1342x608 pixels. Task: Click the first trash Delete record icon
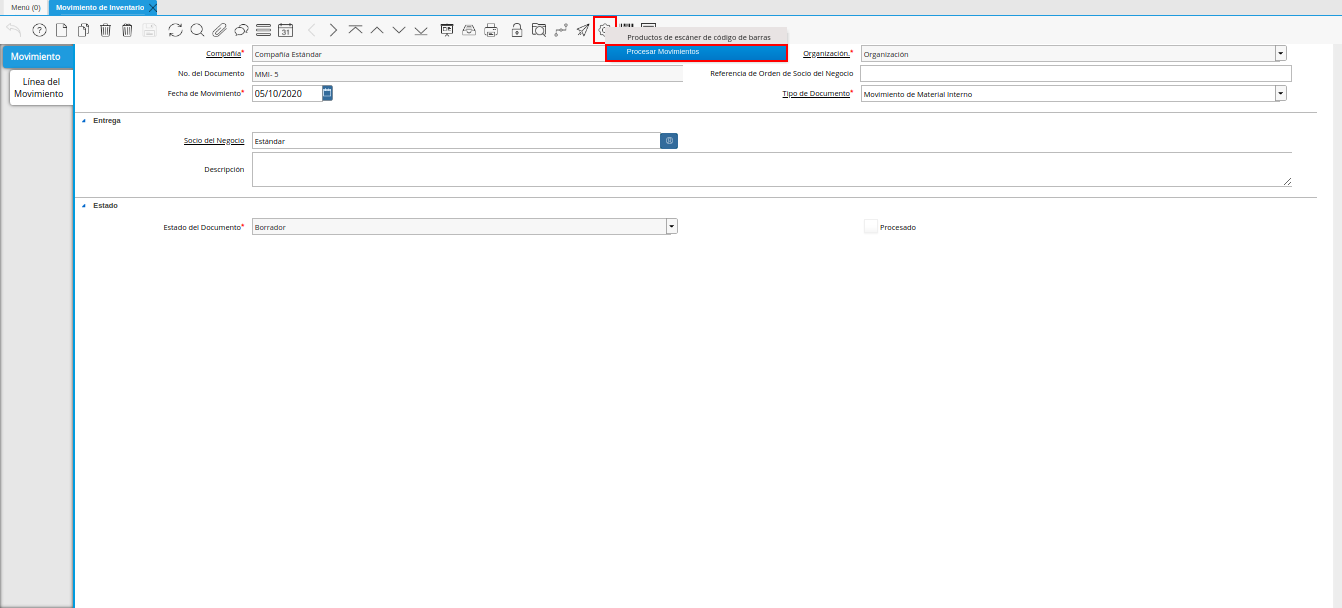(106, 30)
